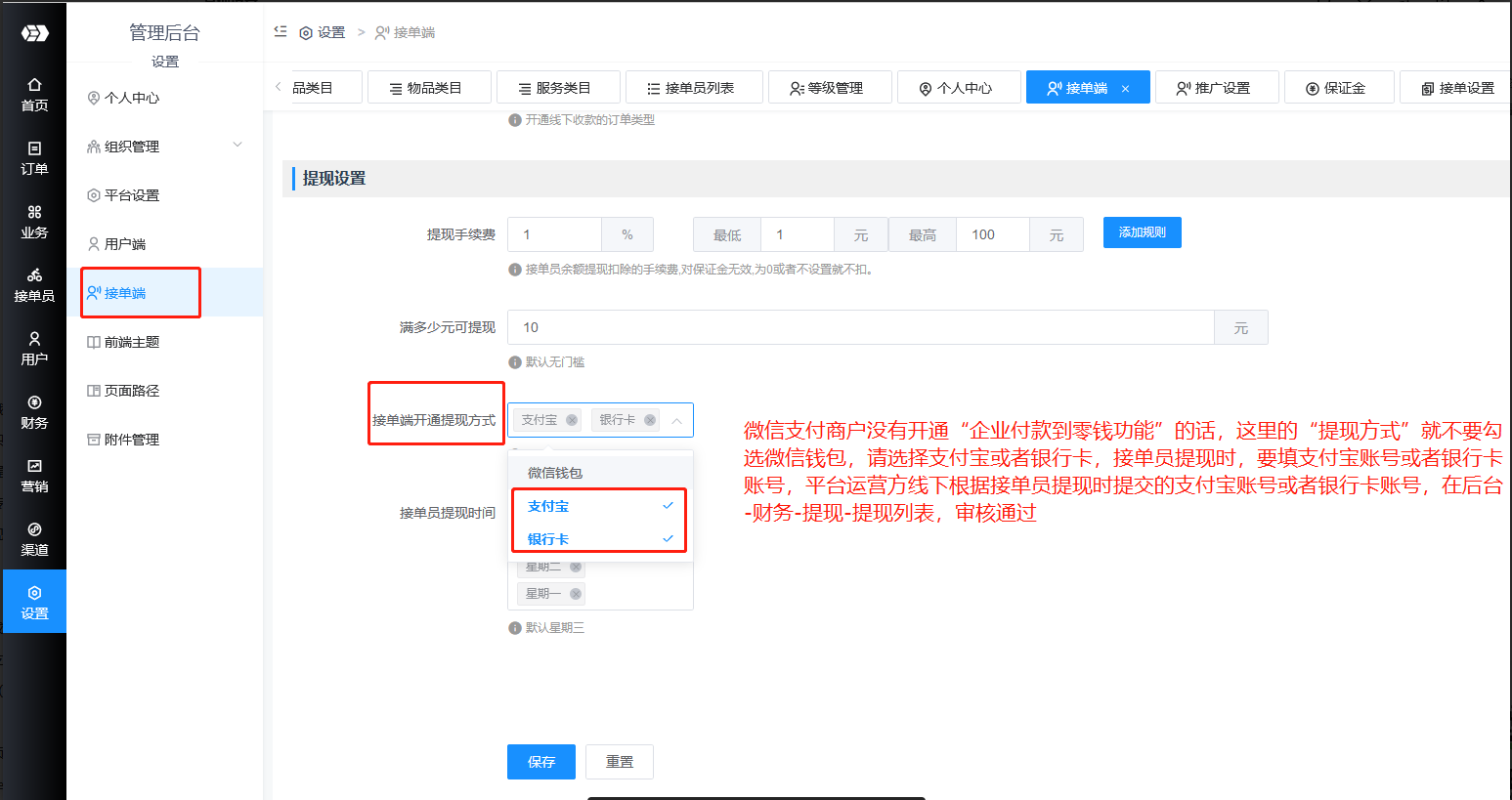
Task: Open 订单 in the dark sidebar
Action: coord(34,158)
